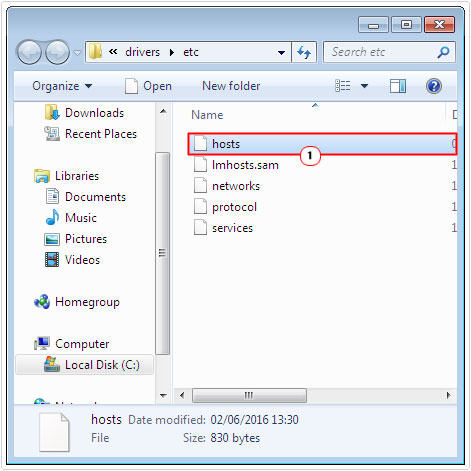Click the search magnifier icon

(x=443, y=52)
